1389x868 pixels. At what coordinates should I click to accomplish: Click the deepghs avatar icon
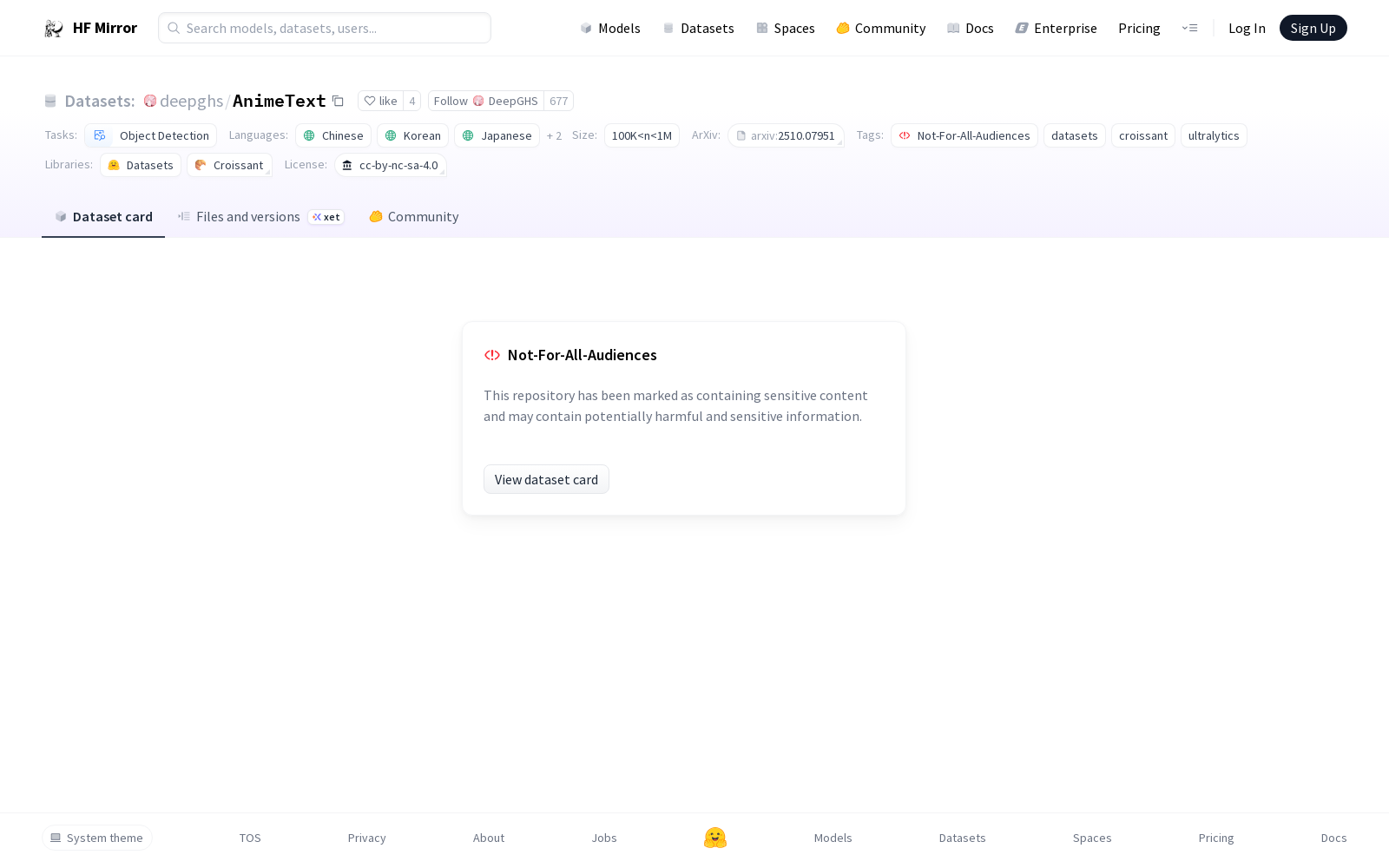pos(150,102)
